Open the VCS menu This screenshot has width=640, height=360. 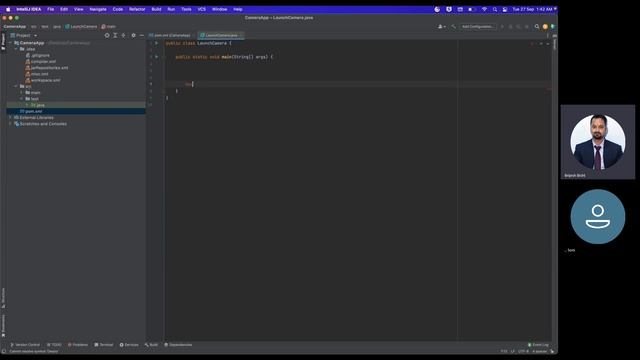(x=202, y=9)
